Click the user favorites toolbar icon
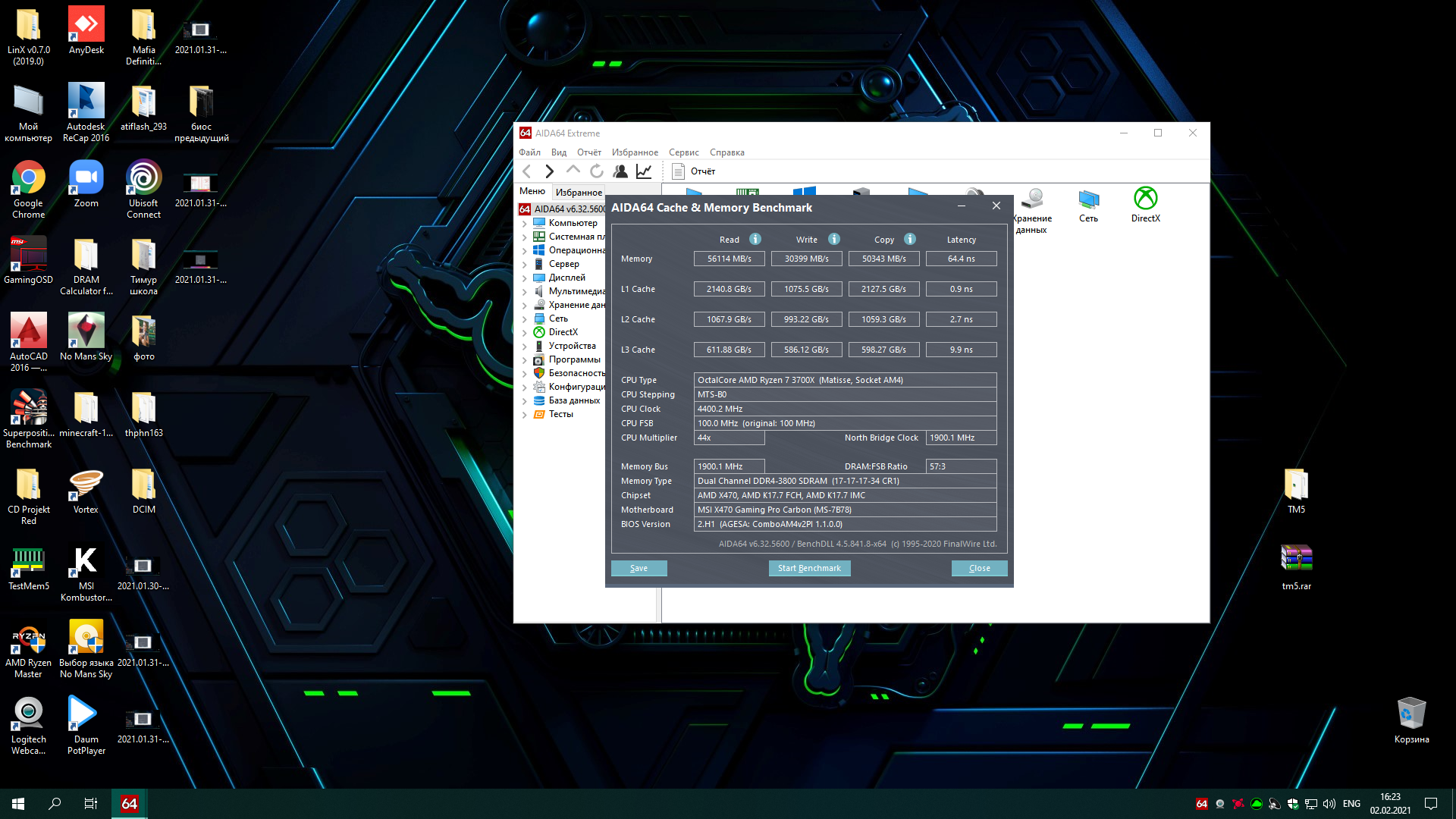The image size is (1456, 819). (x=620, y=171)
